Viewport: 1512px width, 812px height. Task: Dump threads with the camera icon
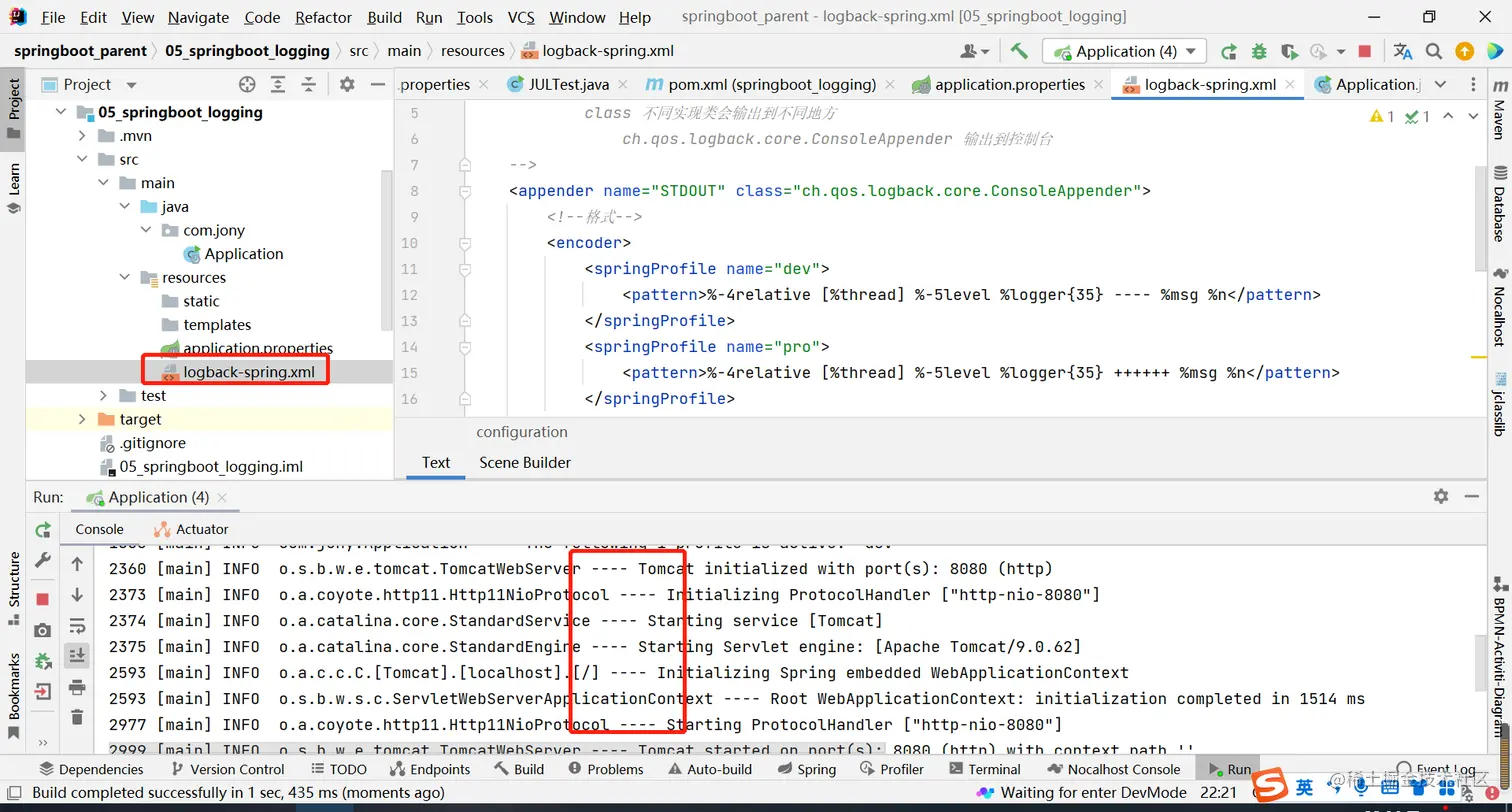coord(42,630)
